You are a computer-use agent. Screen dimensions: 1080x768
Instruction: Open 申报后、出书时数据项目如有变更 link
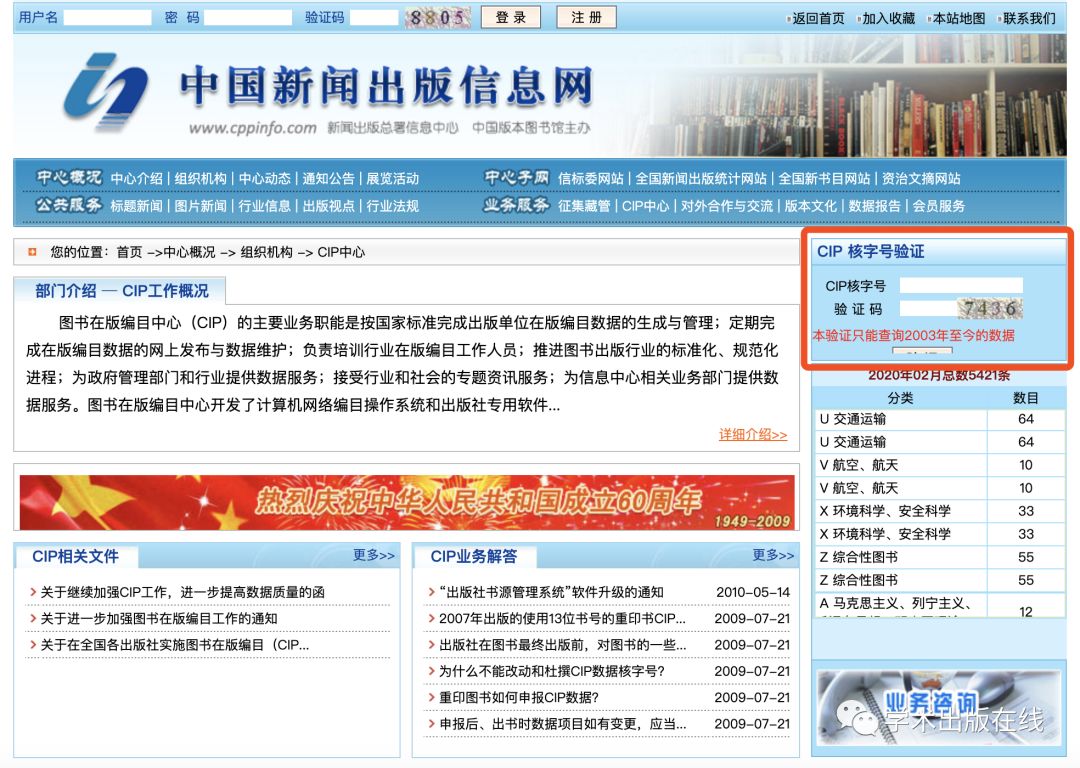tap(562, 724)
